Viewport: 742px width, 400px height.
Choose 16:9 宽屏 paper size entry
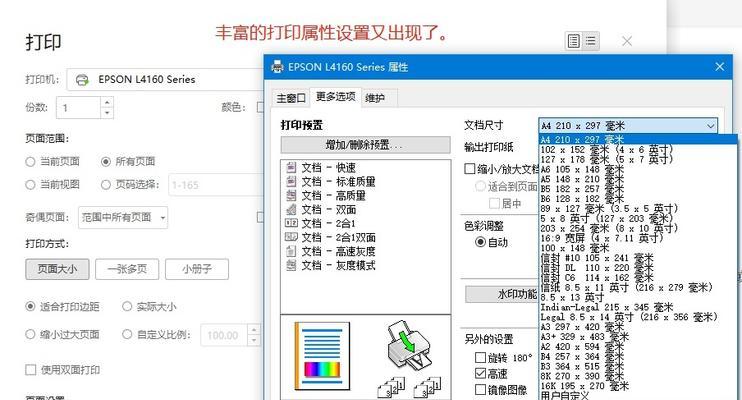point(638,238)
